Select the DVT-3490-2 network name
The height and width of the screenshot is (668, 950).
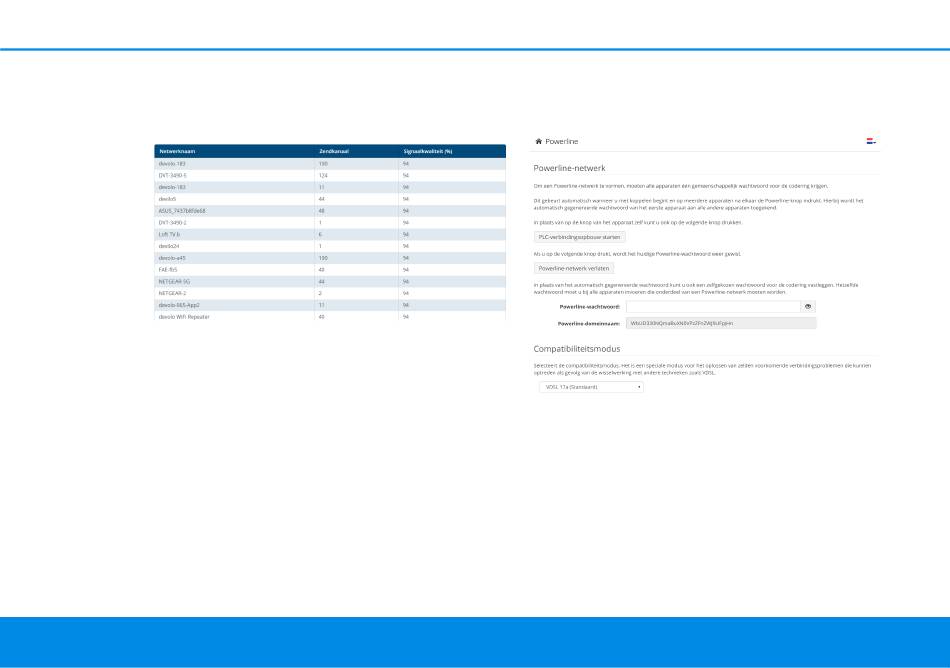173,223
